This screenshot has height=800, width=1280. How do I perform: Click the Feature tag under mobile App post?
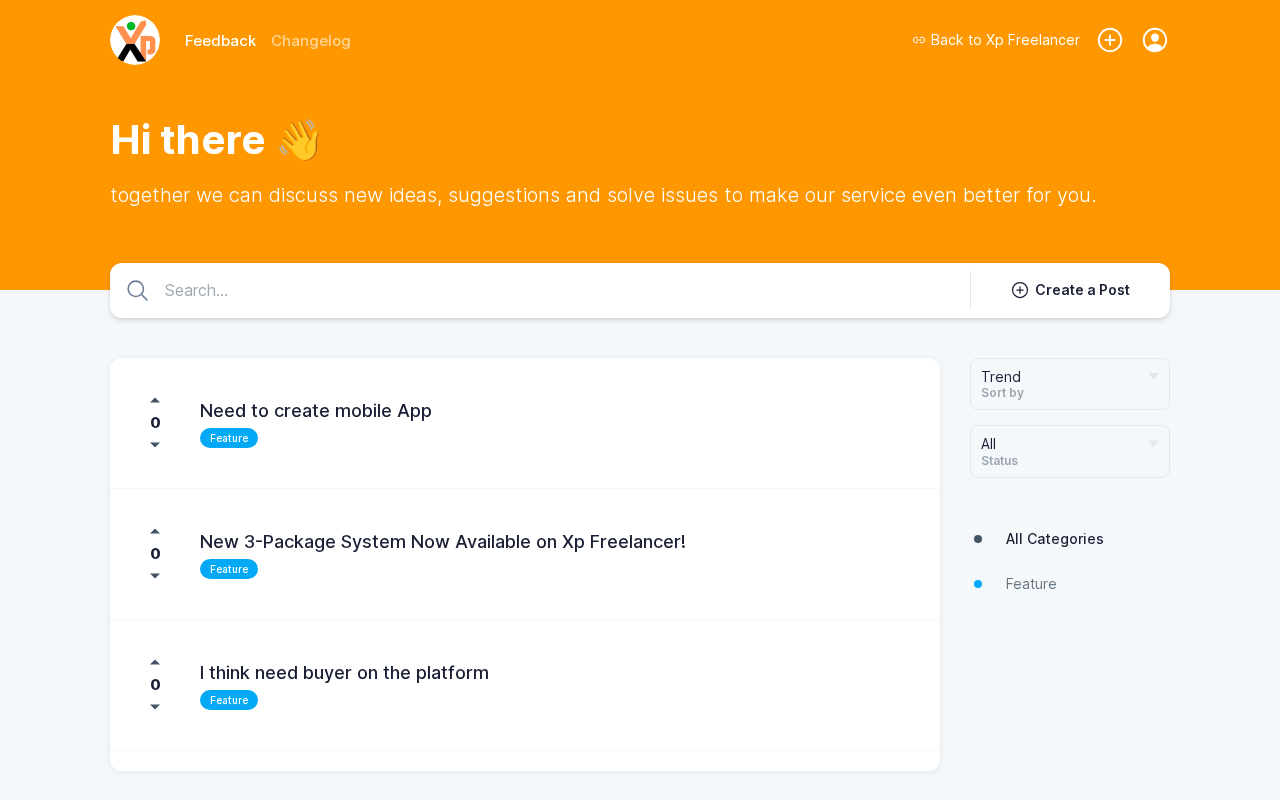click(229, 438)
